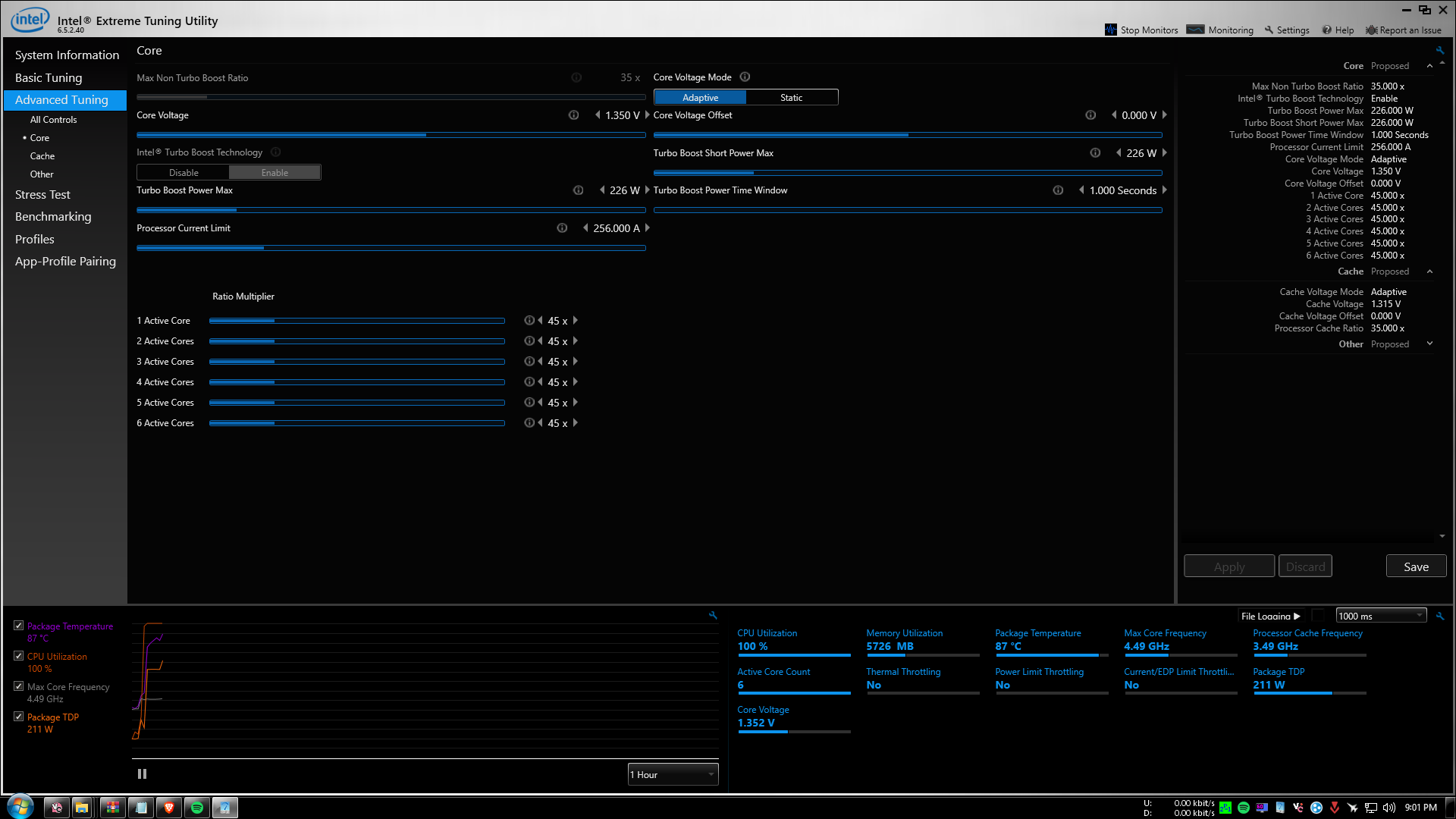1456x819 pixels.
Task: Click info icon for Turbo Boost Short Power Max
Action: point(1095,153)
